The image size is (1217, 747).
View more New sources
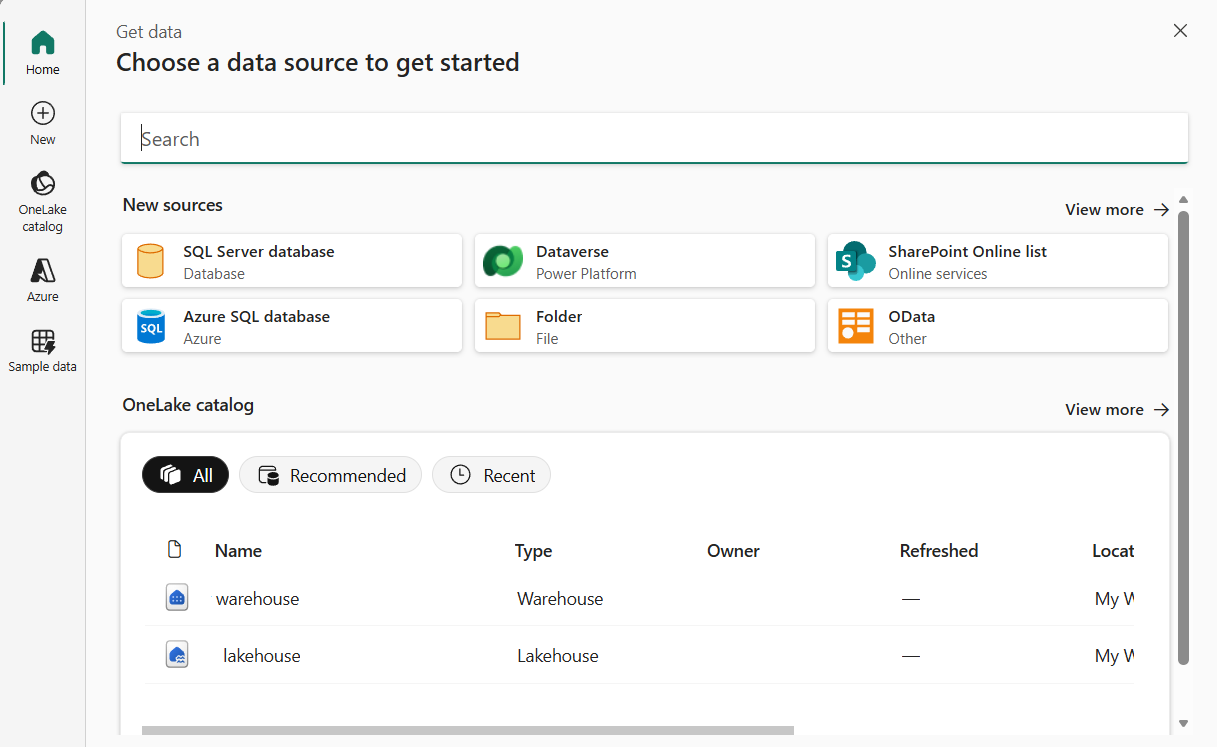(x=1116, y=210)
